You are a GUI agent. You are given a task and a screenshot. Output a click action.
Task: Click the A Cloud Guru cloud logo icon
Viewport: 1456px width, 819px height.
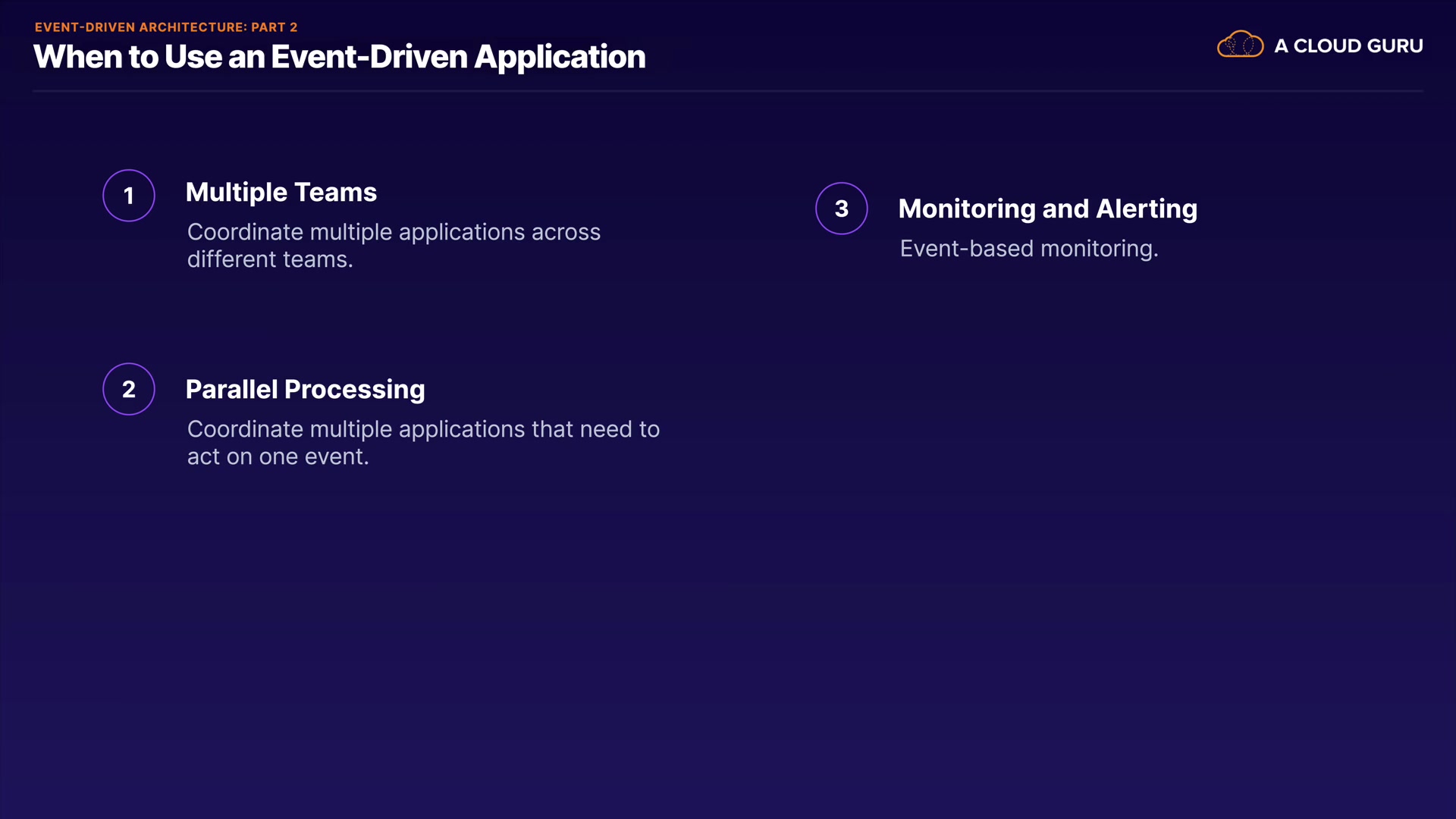(1240, 45)
